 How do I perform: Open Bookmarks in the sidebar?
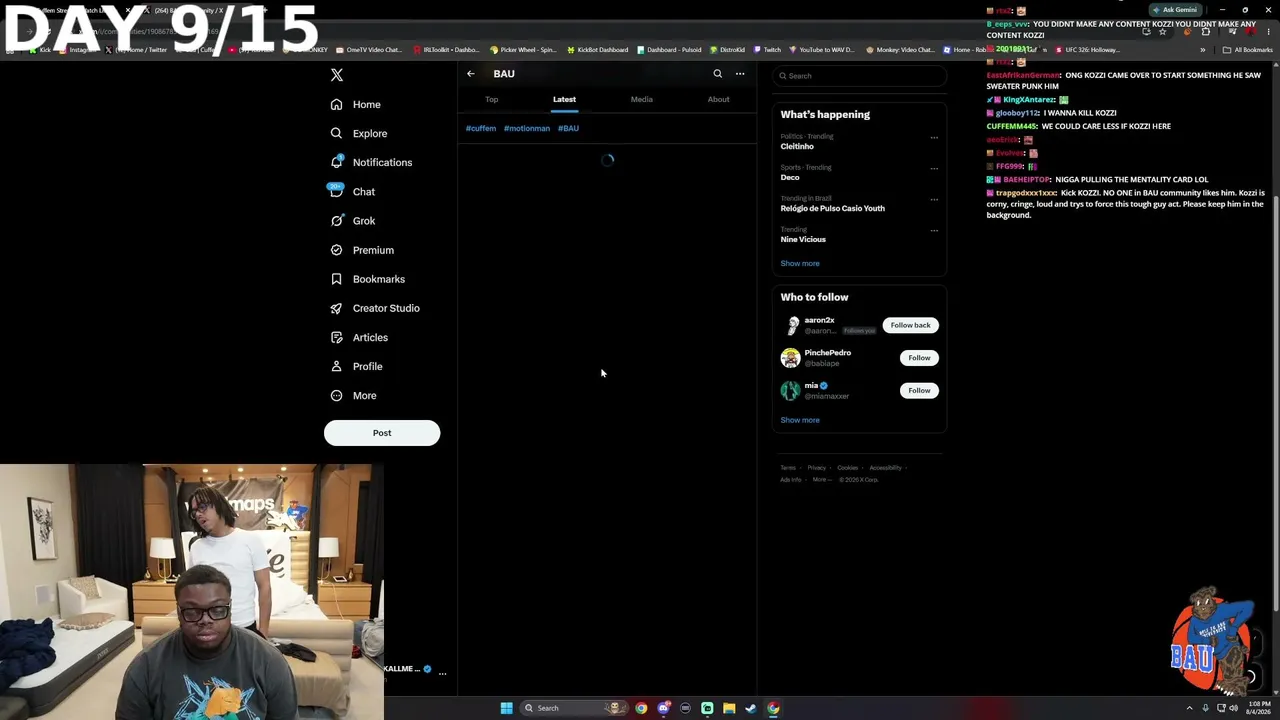tap(367, 279)
